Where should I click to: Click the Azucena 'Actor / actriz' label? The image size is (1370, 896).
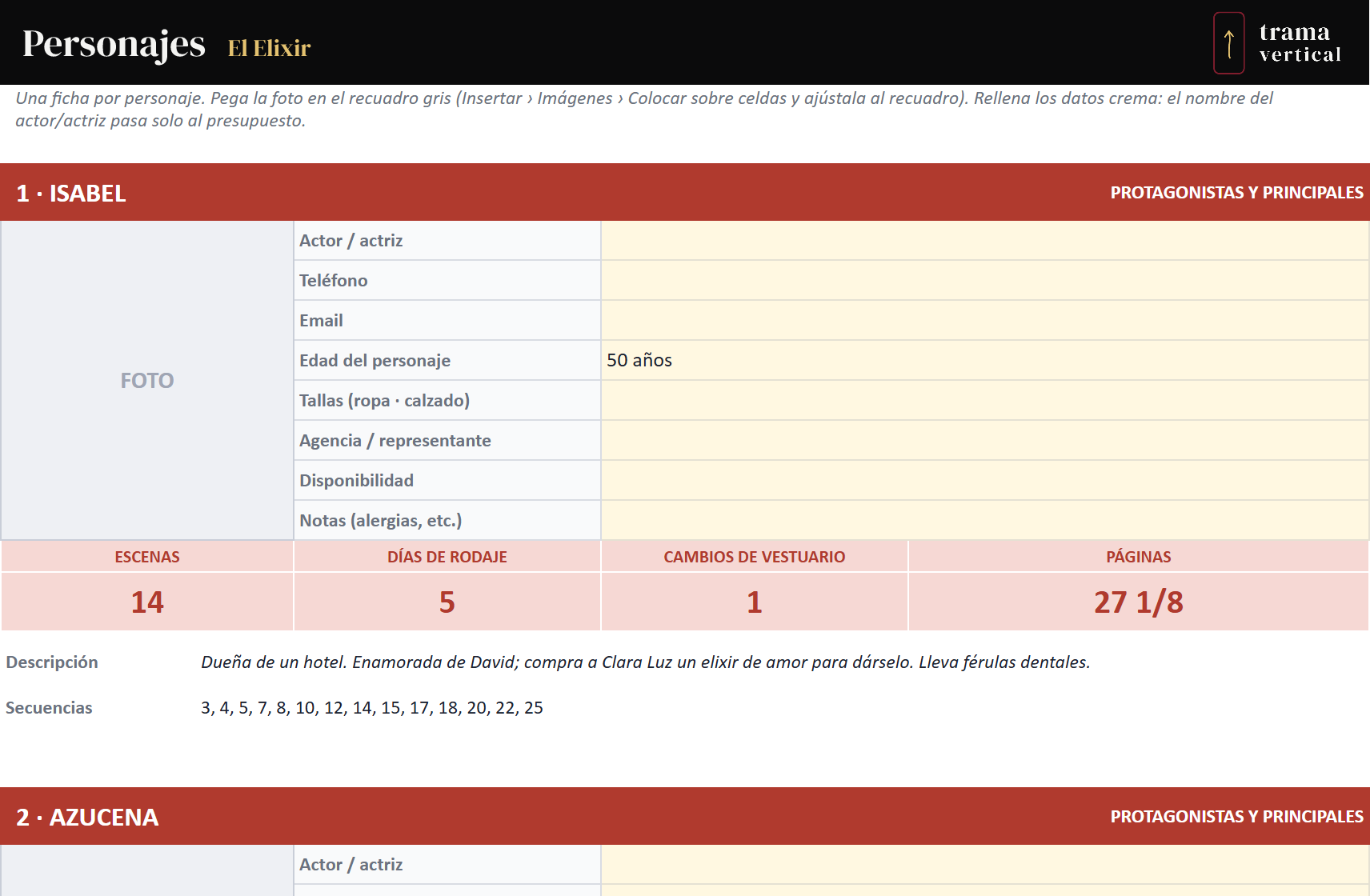click(351, 865)
